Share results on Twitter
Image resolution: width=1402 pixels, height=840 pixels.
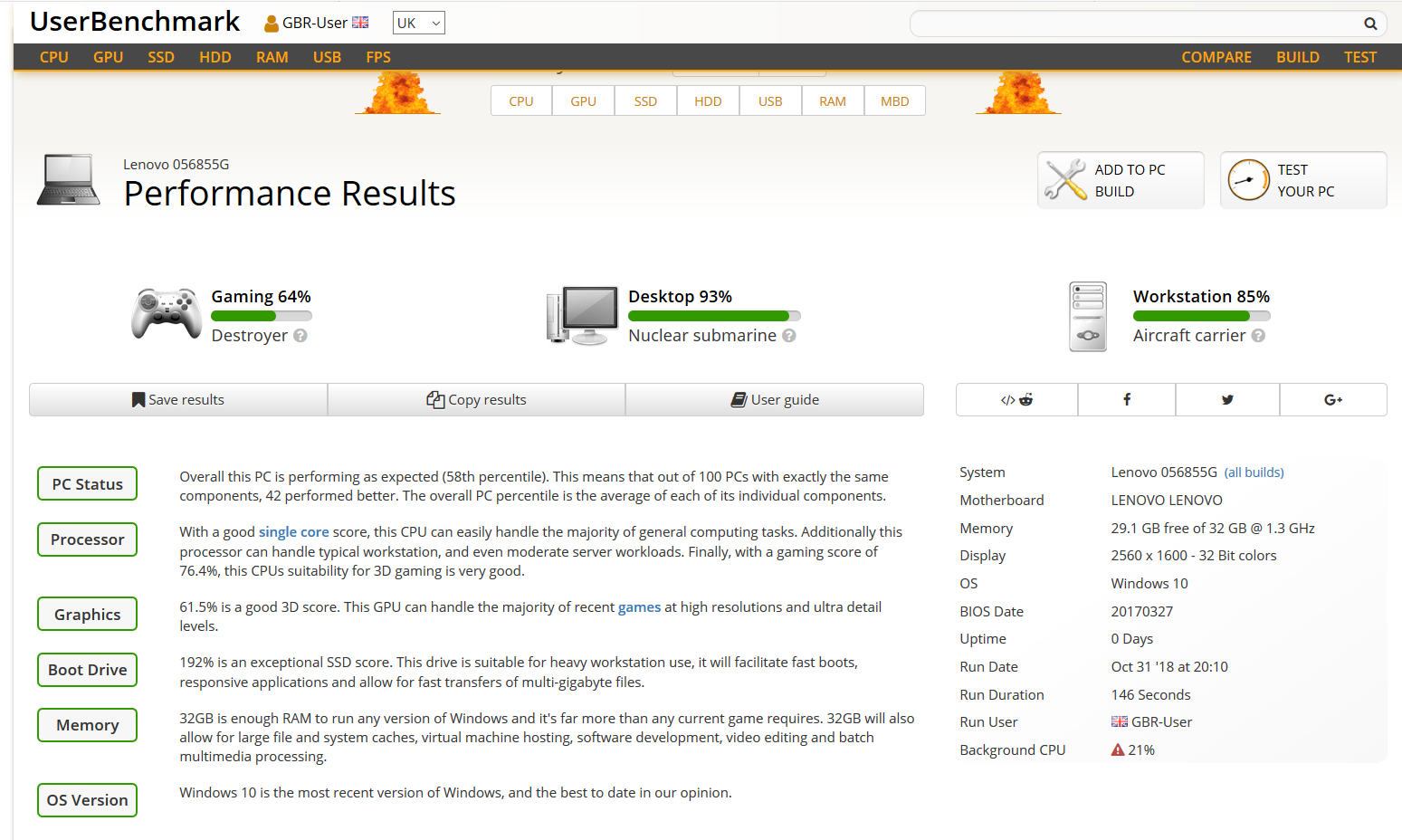(x=1227, y=400)
